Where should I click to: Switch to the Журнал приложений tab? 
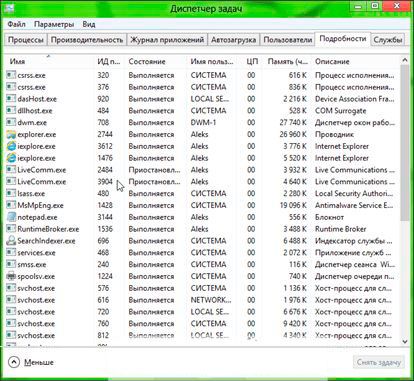click(x=167, y=40)
